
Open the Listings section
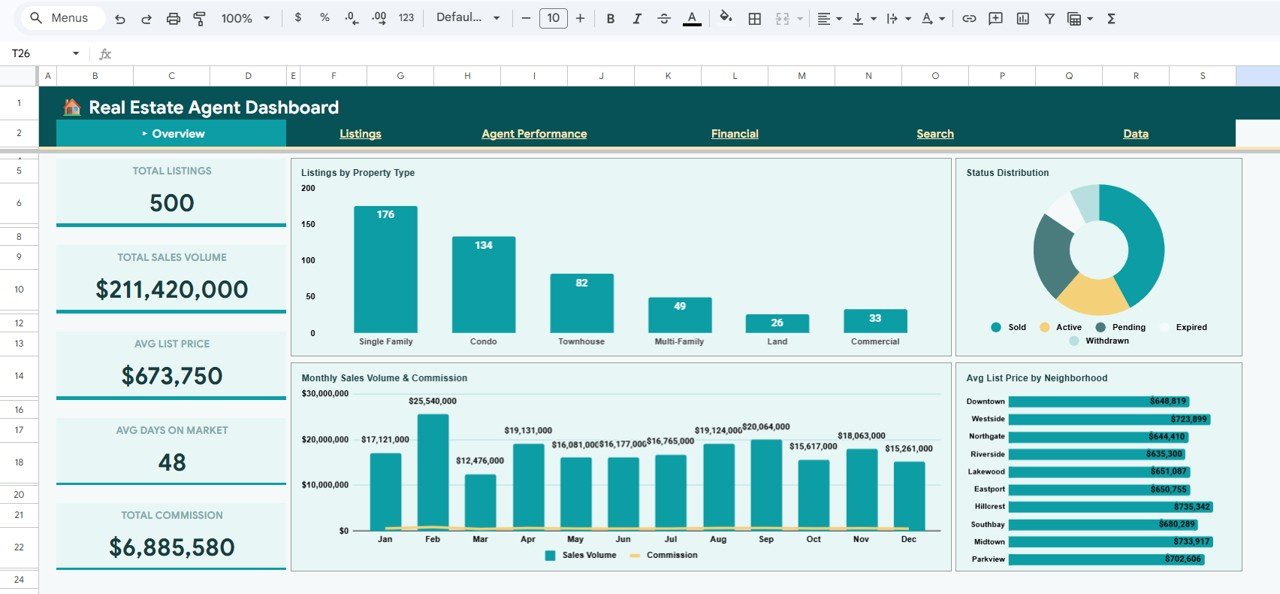360,133
